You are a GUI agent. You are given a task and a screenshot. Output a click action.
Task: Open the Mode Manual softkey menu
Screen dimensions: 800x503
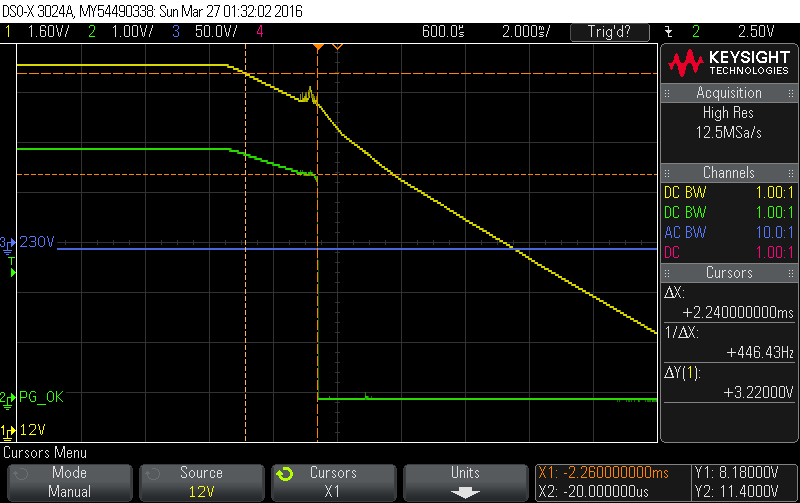point(69,482)
